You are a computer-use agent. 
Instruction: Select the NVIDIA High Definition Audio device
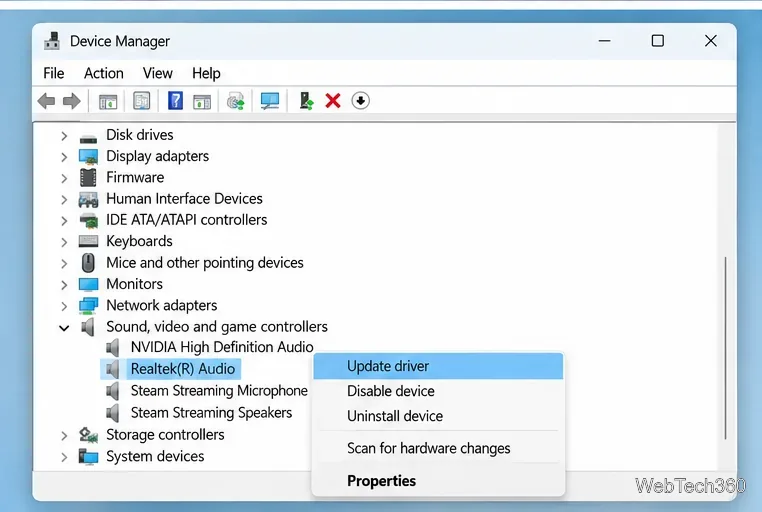tap(222, 347)
